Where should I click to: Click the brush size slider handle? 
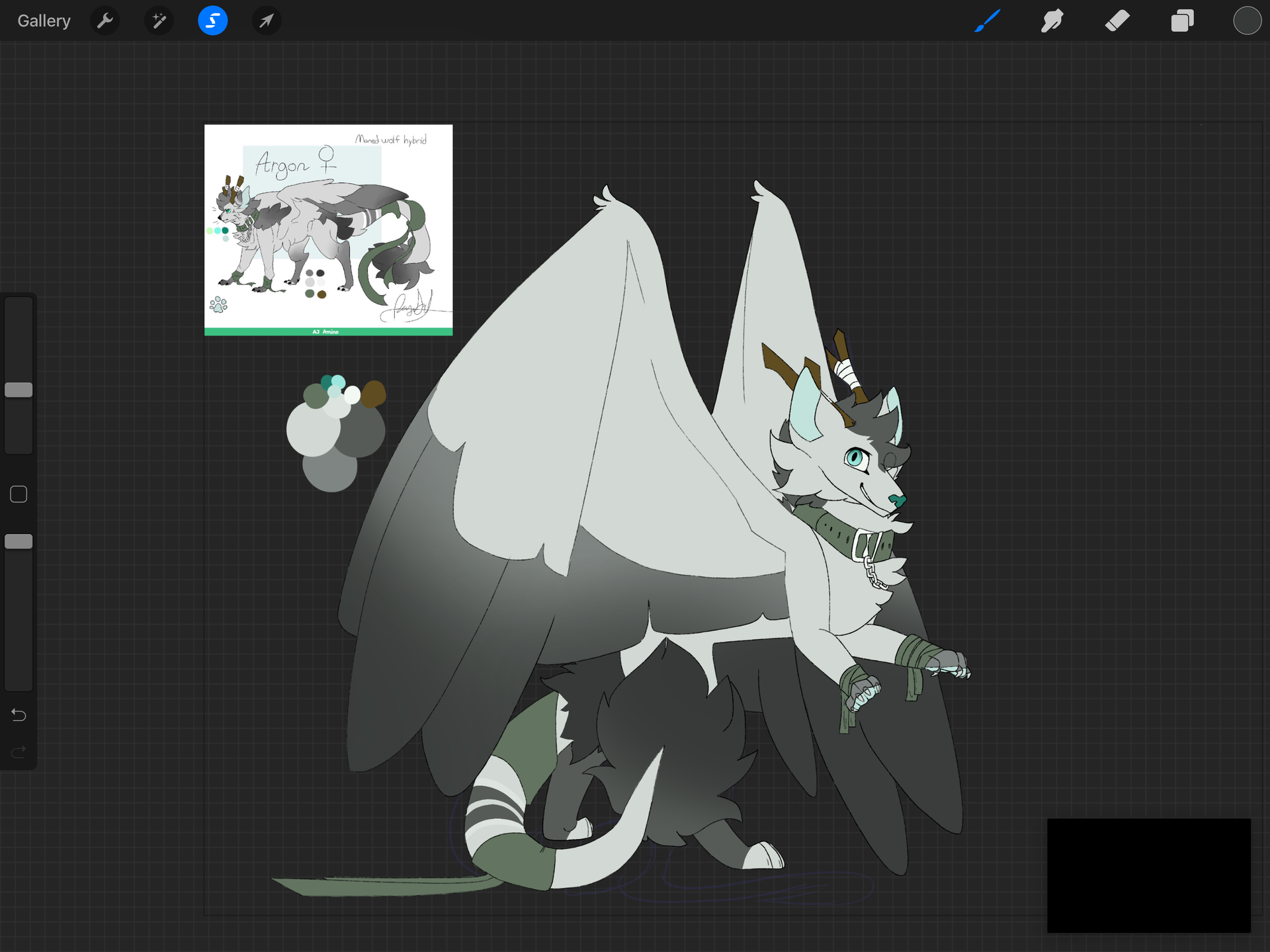[x=19, y=390]
